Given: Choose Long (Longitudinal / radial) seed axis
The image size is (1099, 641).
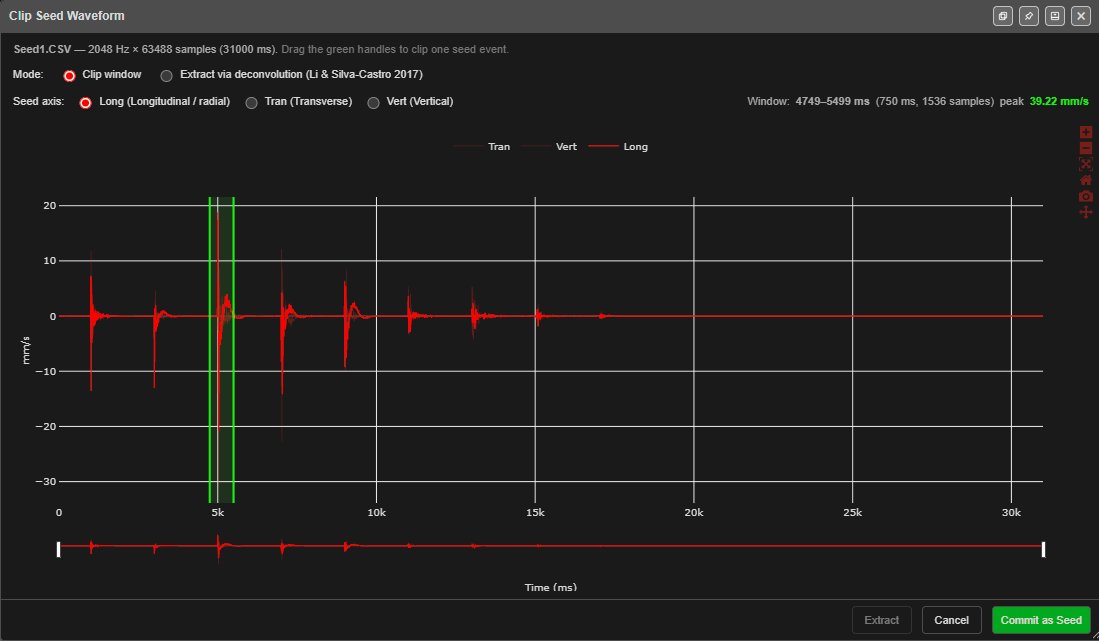Looking at the screenshot, I should click(86, 102).
